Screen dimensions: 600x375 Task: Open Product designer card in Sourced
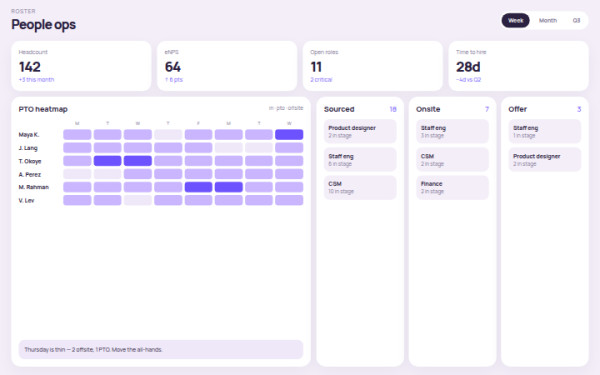click(x=360, y=132)
